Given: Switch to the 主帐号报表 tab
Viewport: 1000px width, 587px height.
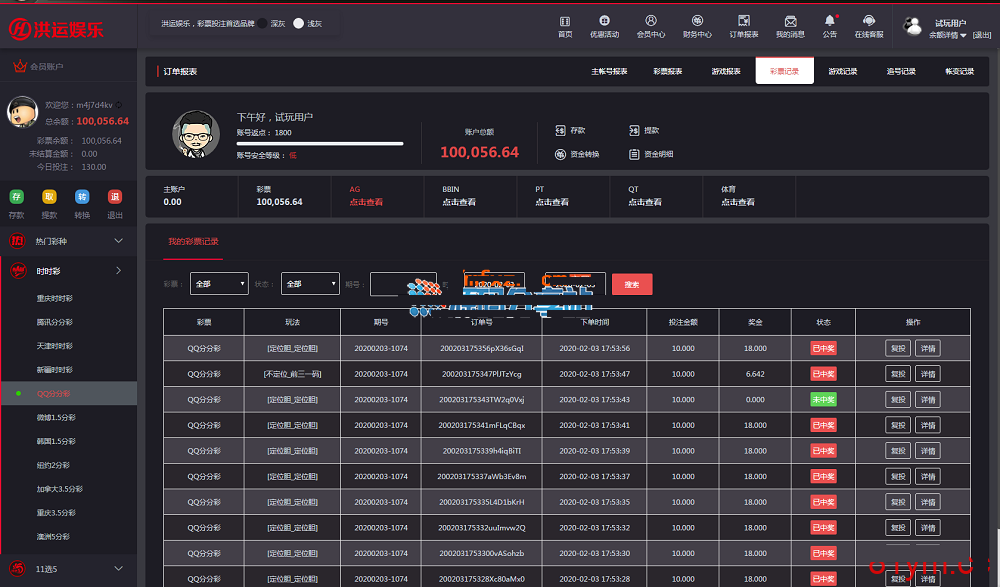Looking at the screenshot, I should 609,71.
